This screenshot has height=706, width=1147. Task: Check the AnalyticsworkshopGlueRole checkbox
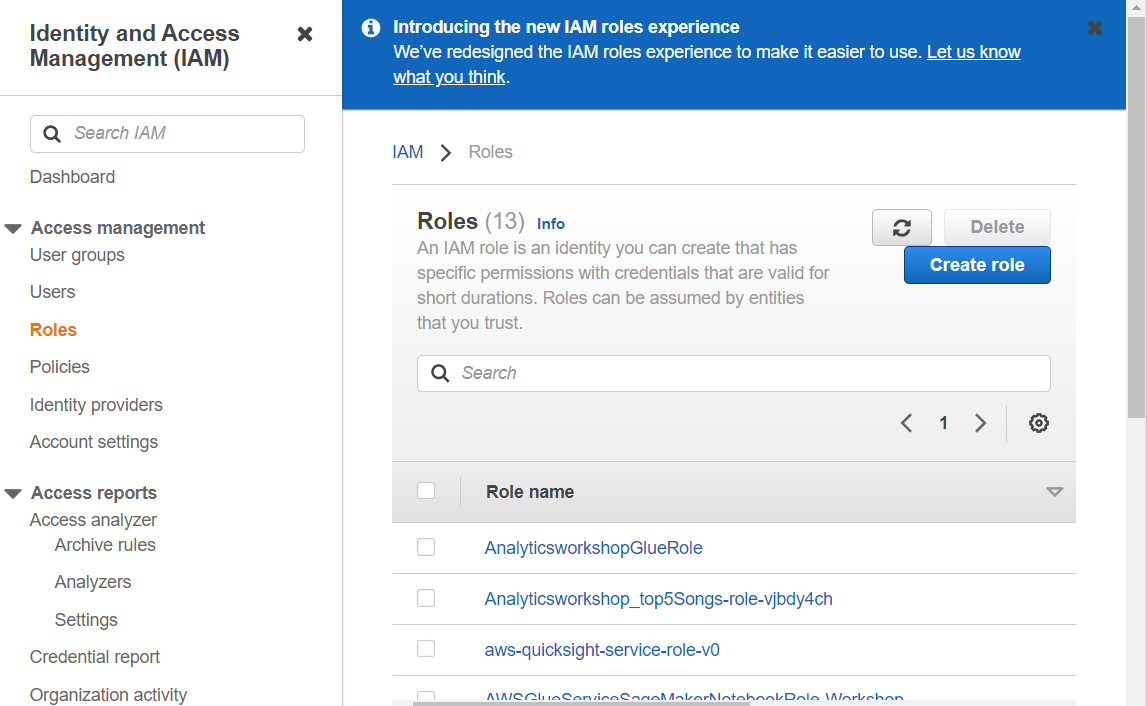click(x=426, y=547)
